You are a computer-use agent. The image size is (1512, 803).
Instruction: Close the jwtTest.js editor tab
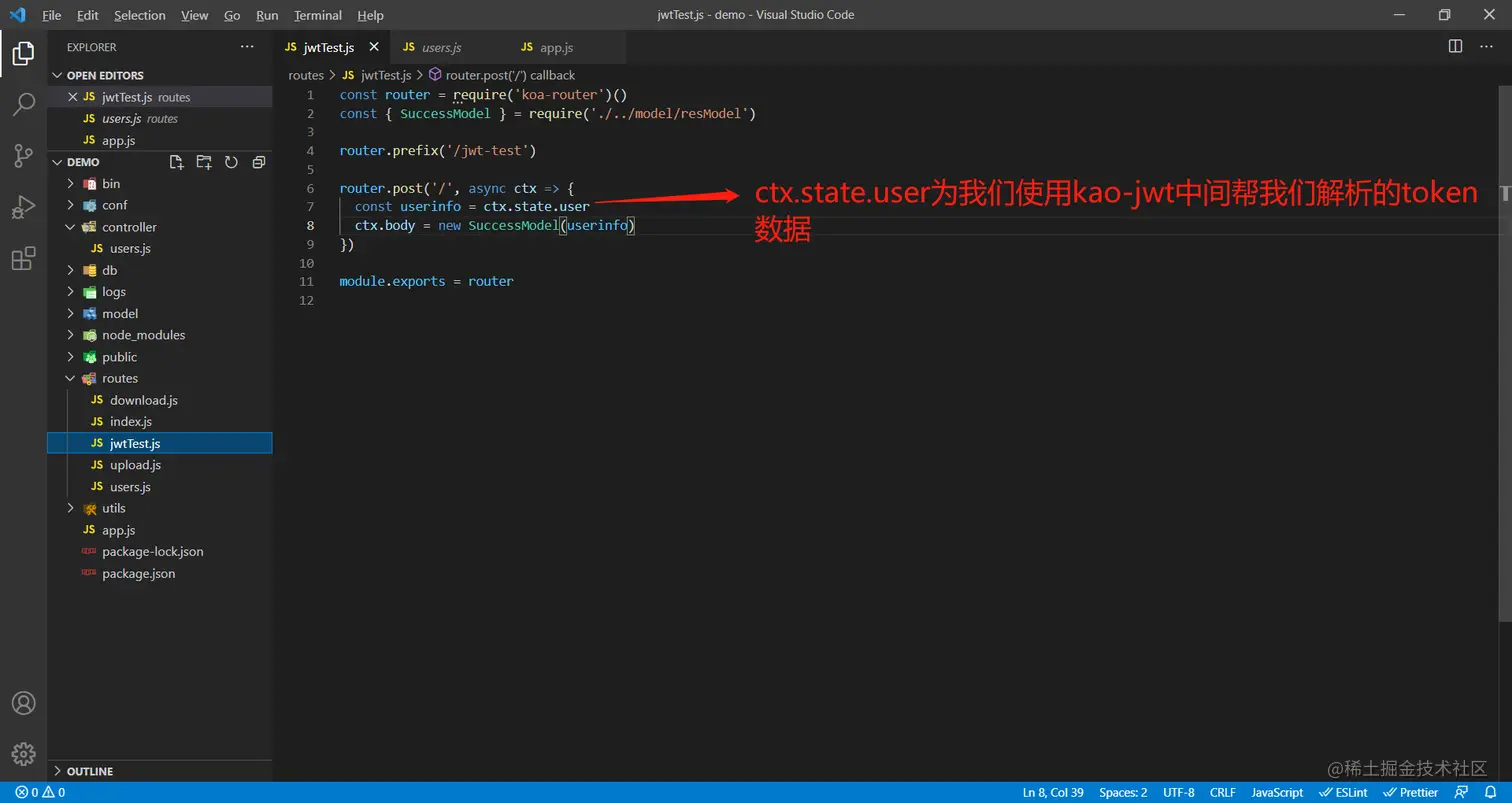(374, 47)
